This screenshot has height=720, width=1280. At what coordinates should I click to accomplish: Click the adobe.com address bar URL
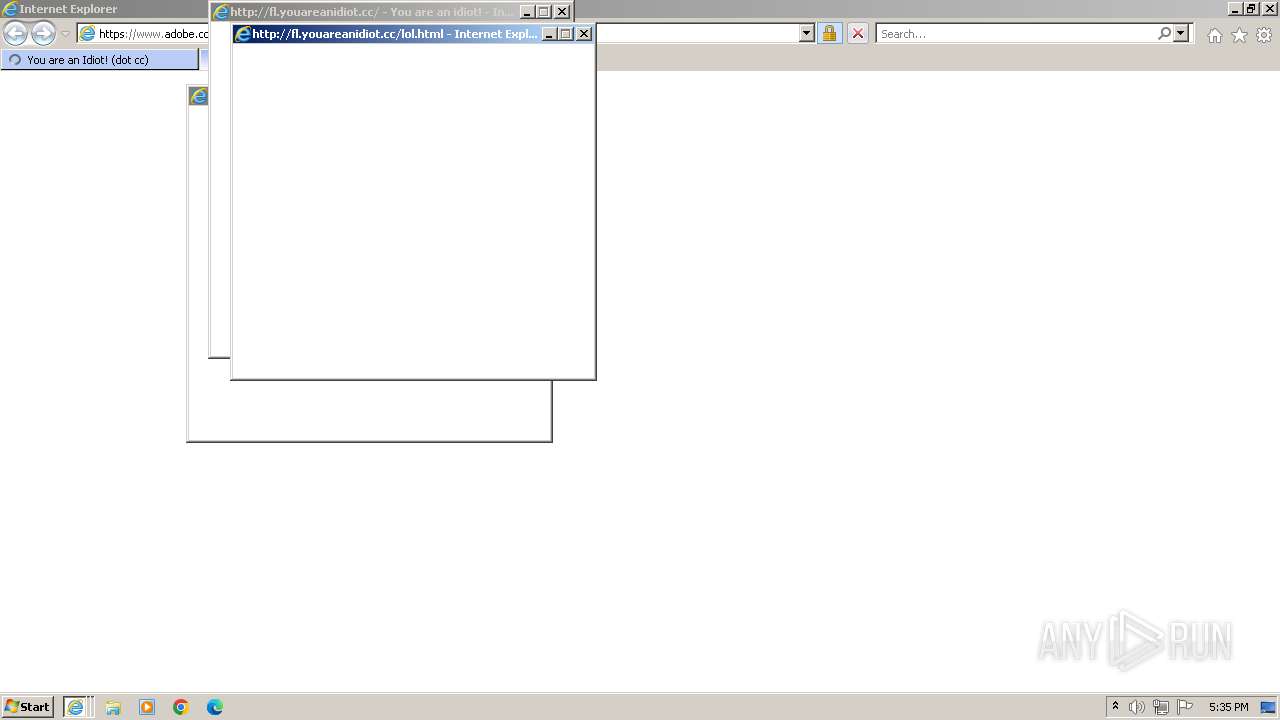153,34
